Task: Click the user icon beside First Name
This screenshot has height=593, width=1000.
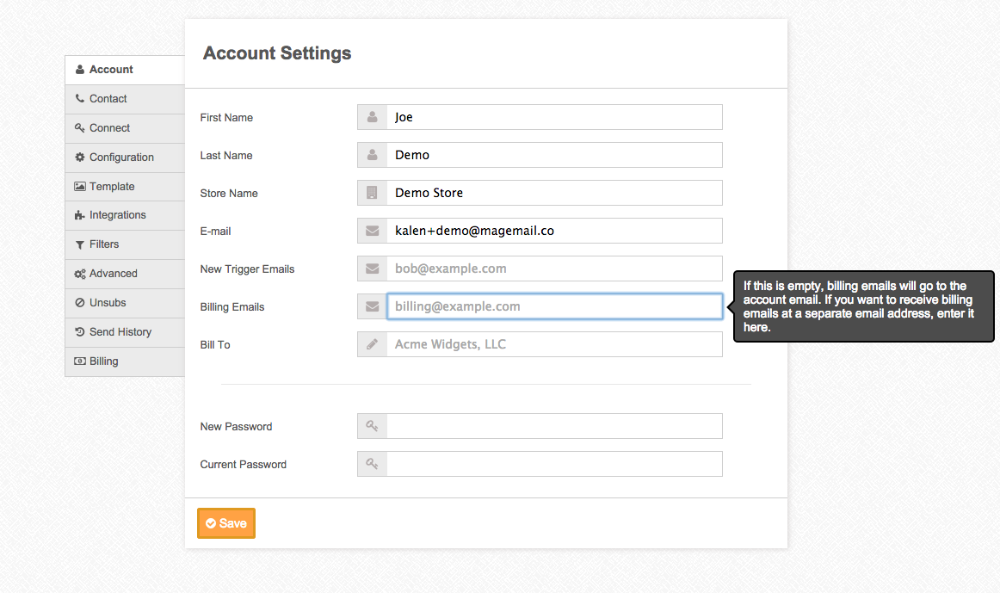Action: coord(372,117)
